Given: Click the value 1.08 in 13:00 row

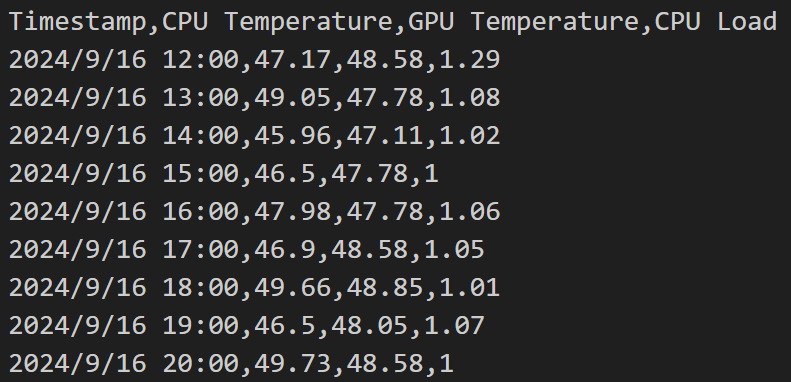Looking at the screenshot, I should tap(470, 97).
